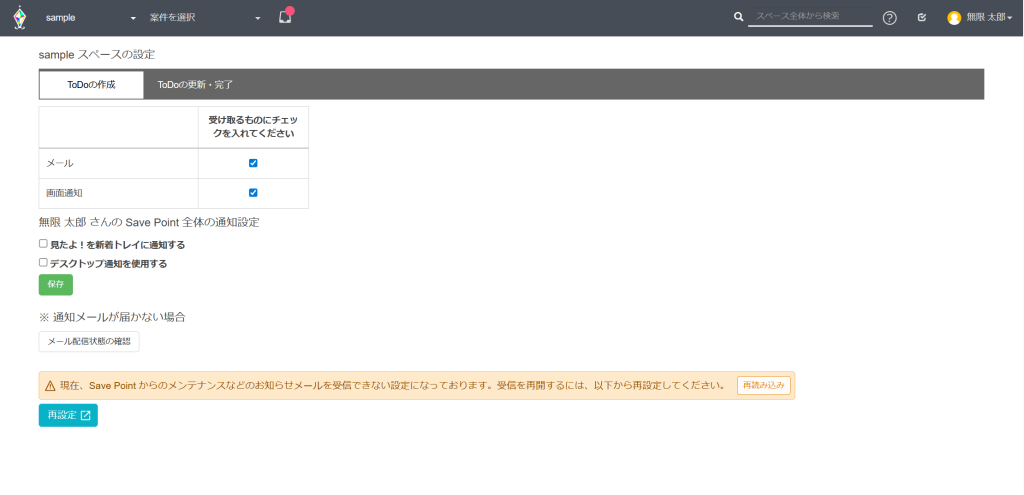The width and height of the screenshot is (1024, 495).
Task: Click the green 保存 button
Action: pos(55,285)
